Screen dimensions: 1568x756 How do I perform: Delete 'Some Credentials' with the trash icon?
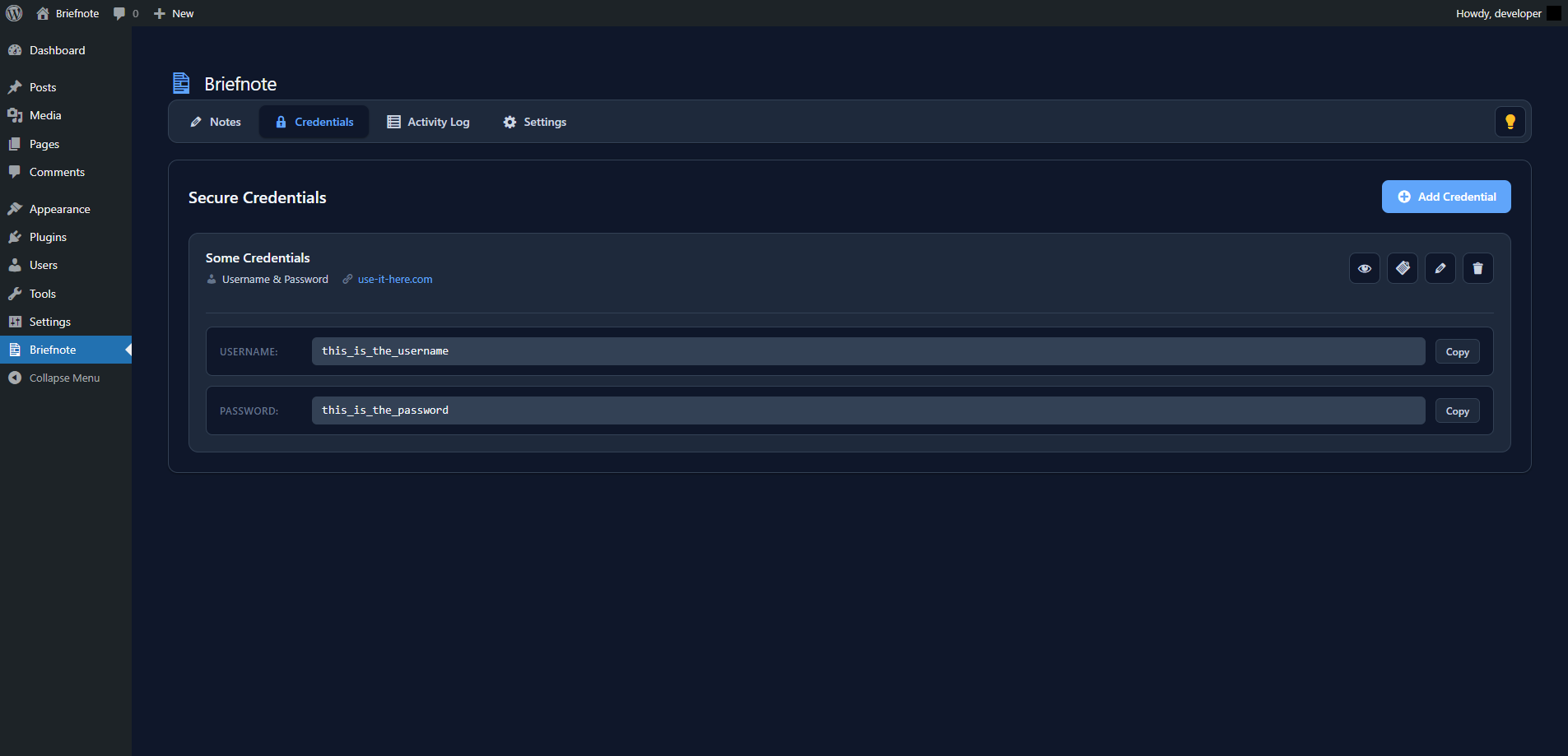1477,268
